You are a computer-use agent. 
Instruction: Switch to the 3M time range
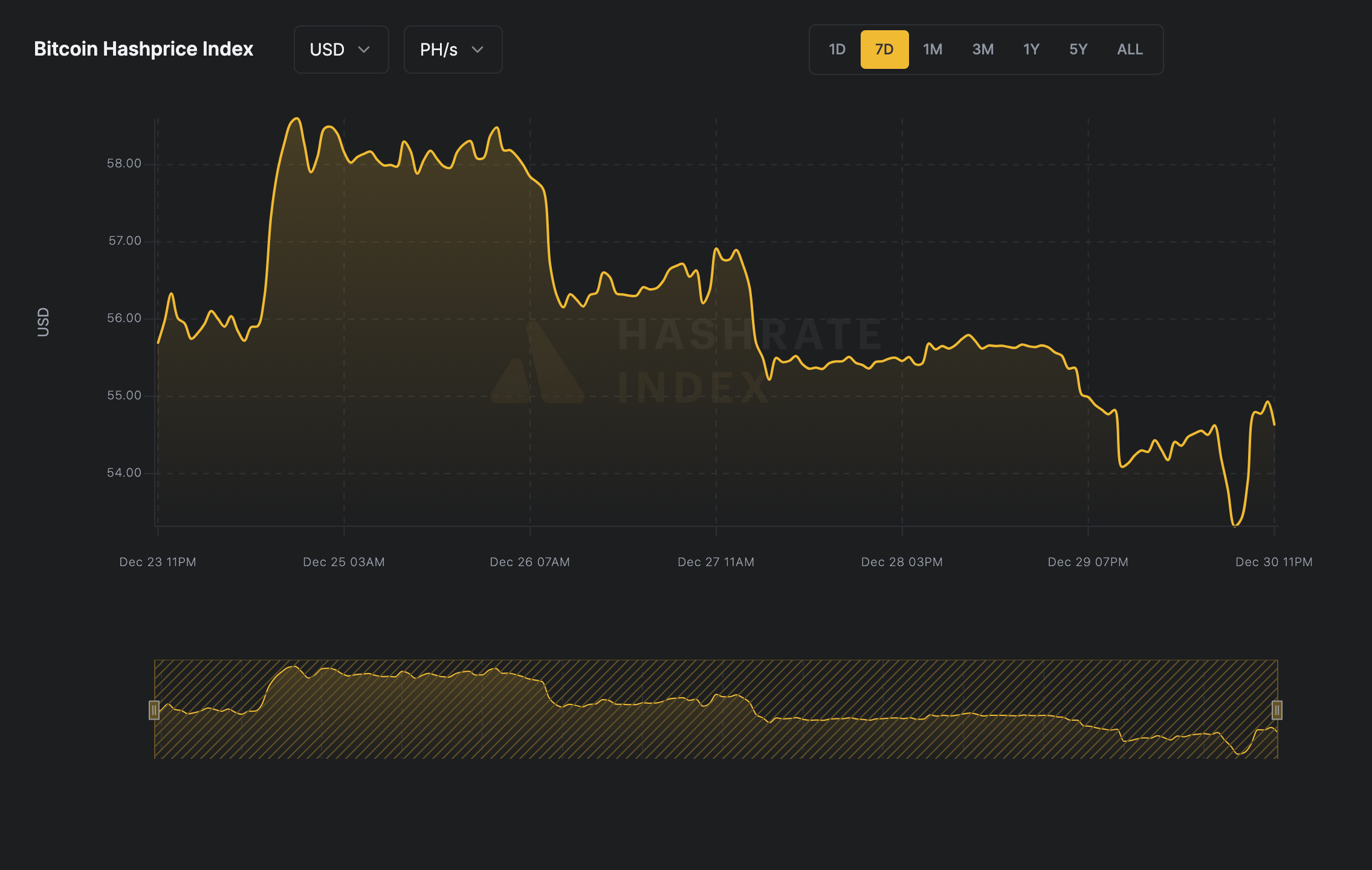click(x=983, y=50)
